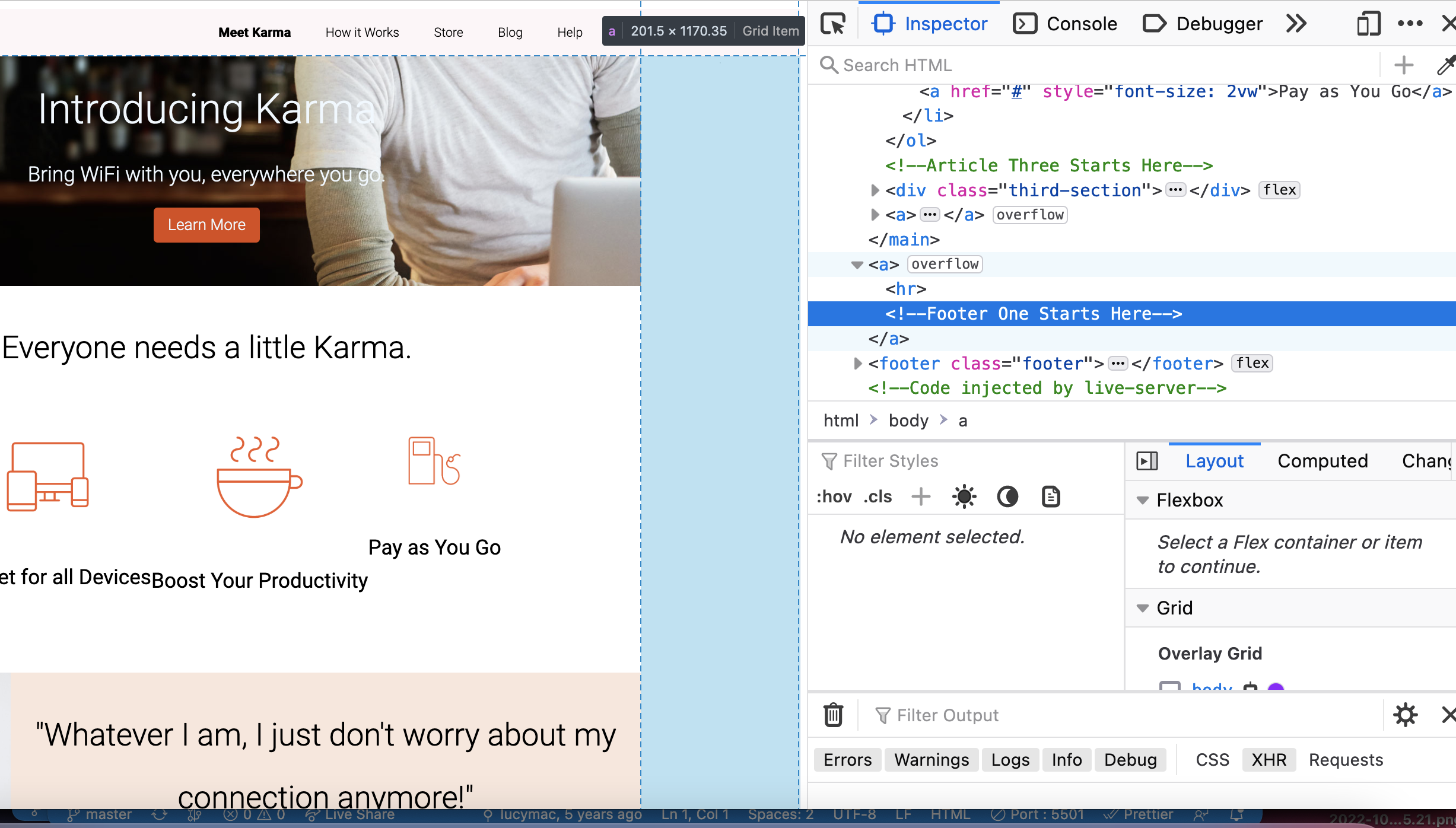Toggle the XHR console filter
1456x828 pixels.
(x=1269, y=760)
